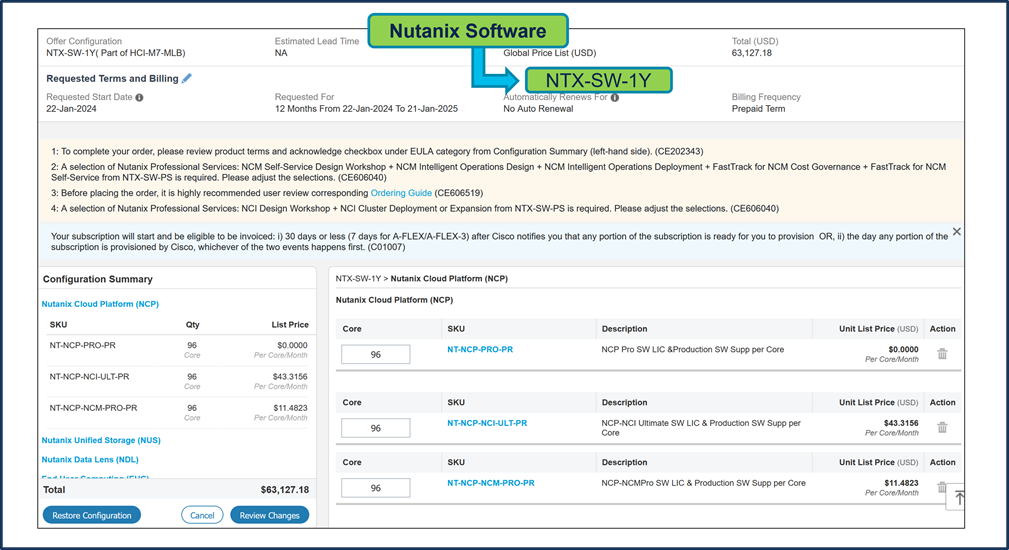Screen dimensions: 1009x550
Task: Open Automatically Renews For info icon
Action: pos(615,98)
